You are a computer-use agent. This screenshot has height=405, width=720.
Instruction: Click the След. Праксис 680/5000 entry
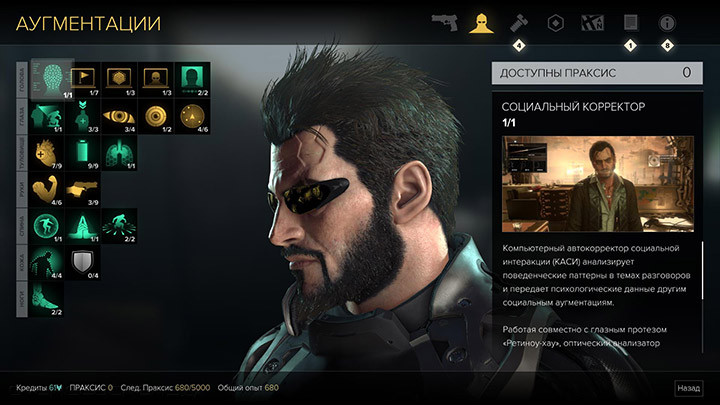click(x=165, y=388)
